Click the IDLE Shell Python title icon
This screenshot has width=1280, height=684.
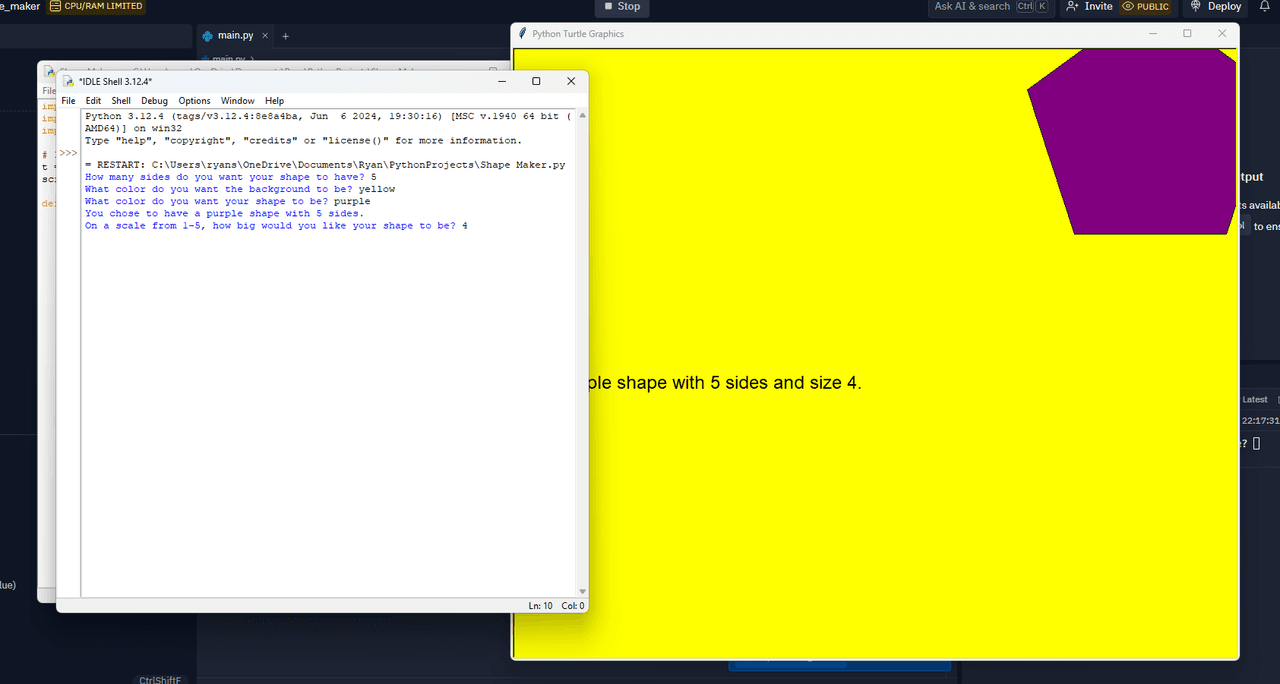tap(68, 81)
